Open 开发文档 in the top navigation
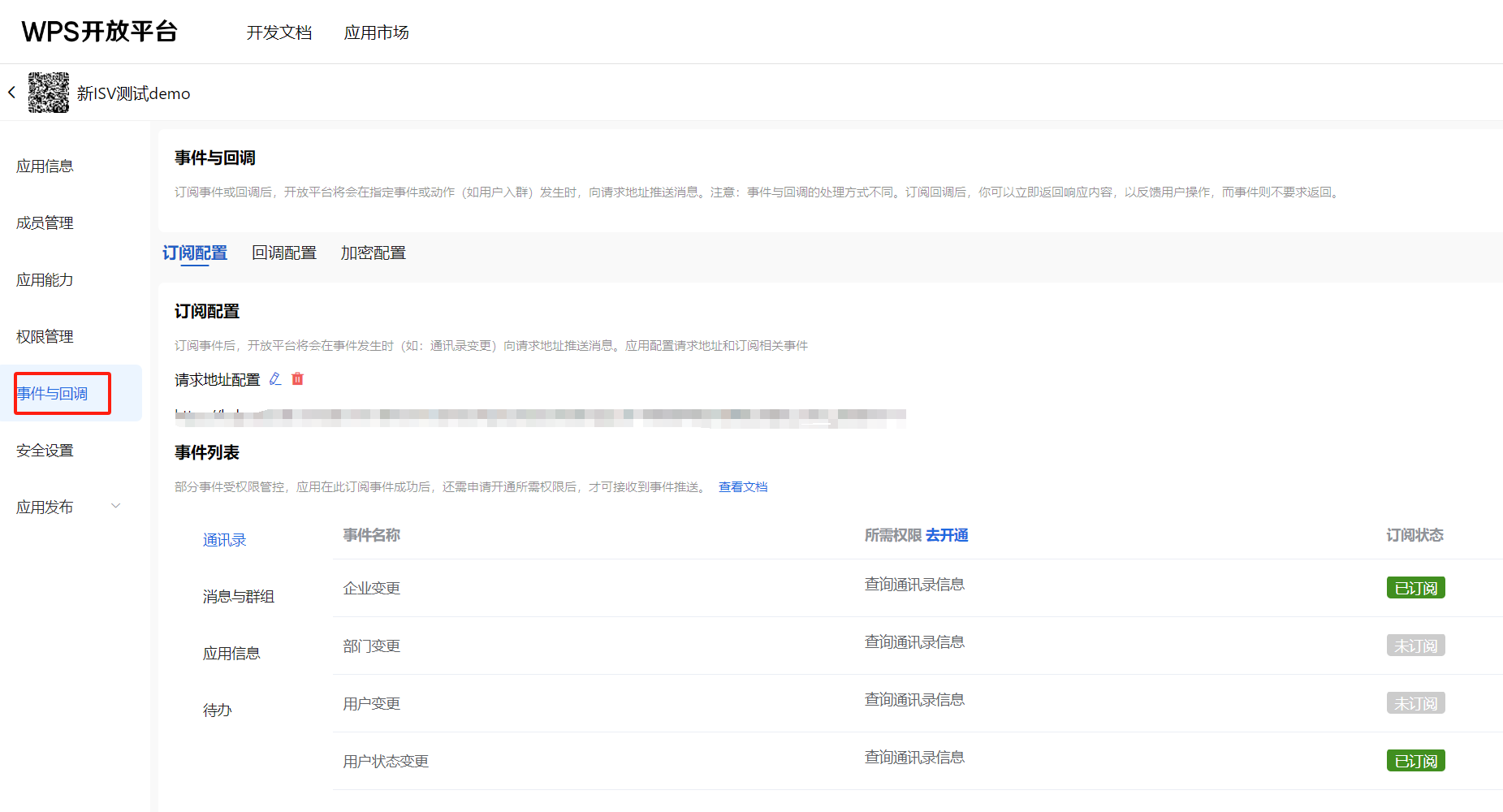The height and width of the screenshot is (812, 1503). pyautogui.click(x=279, y=32)
